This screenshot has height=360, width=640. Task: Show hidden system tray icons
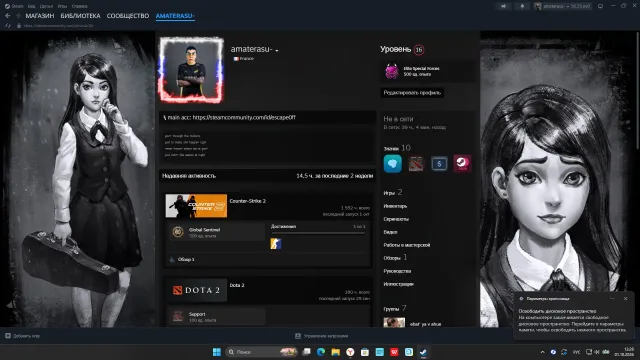click(x=542, y=352)
